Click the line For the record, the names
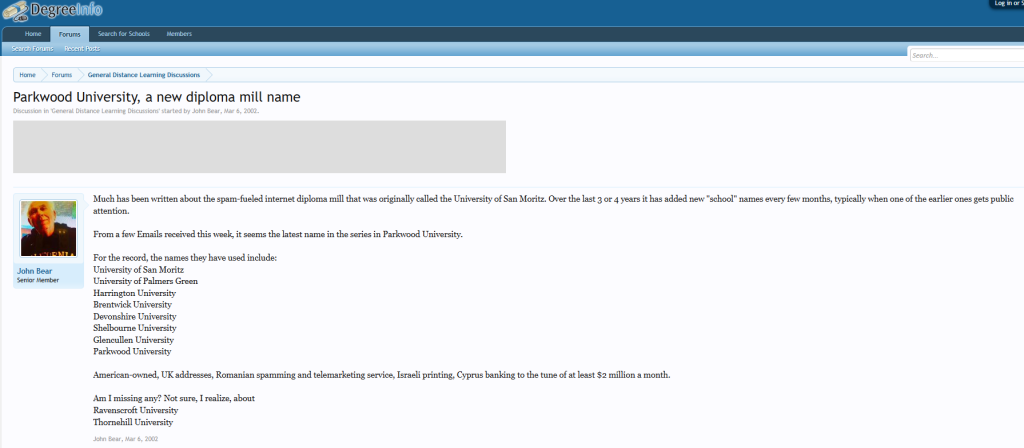1024x448 pixels. pos(185,258)
